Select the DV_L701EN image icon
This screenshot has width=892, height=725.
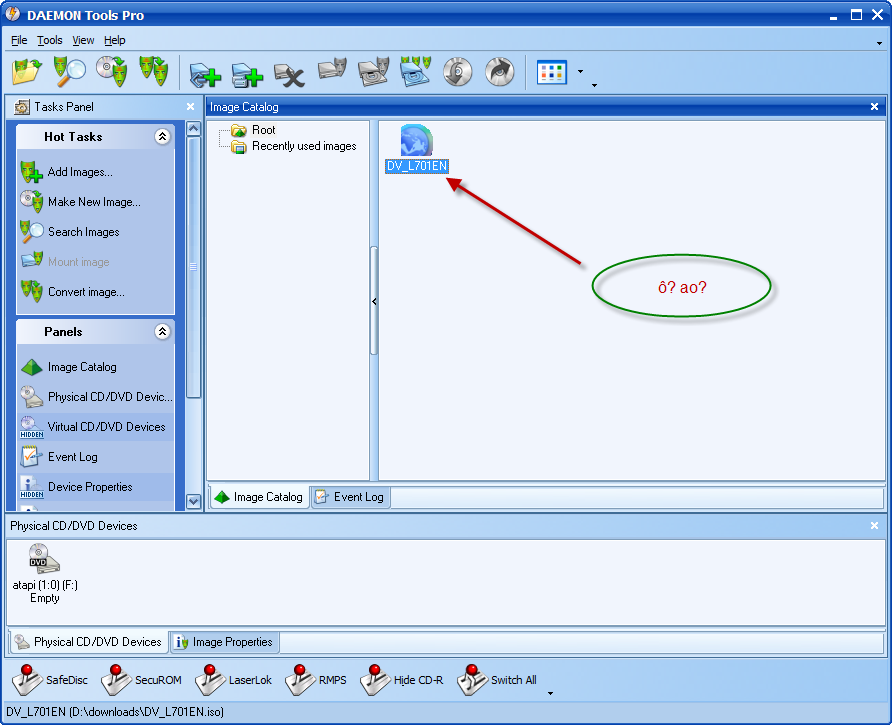(416, 142)
